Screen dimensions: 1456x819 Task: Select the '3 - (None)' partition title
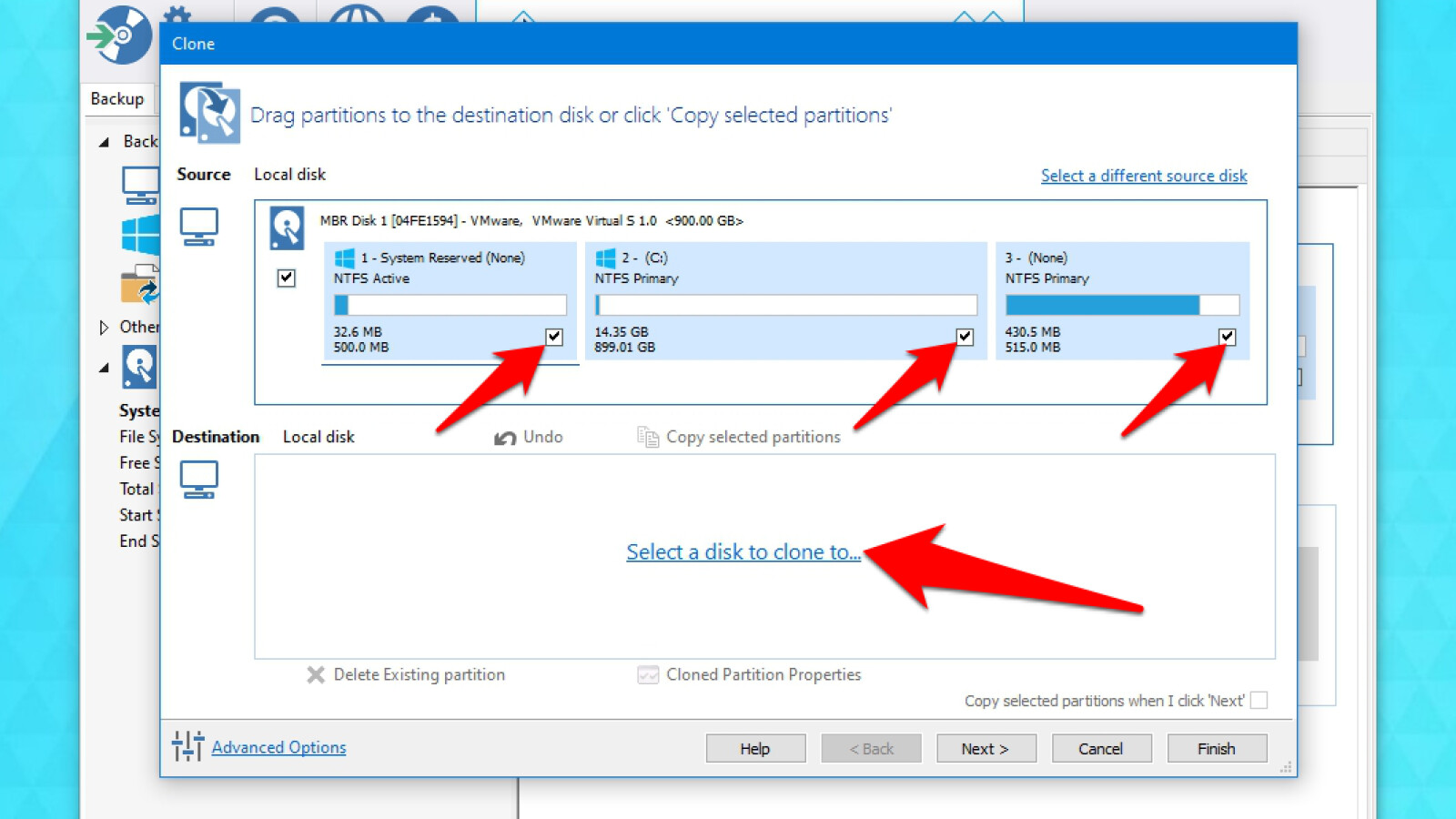click(1036, 258)
